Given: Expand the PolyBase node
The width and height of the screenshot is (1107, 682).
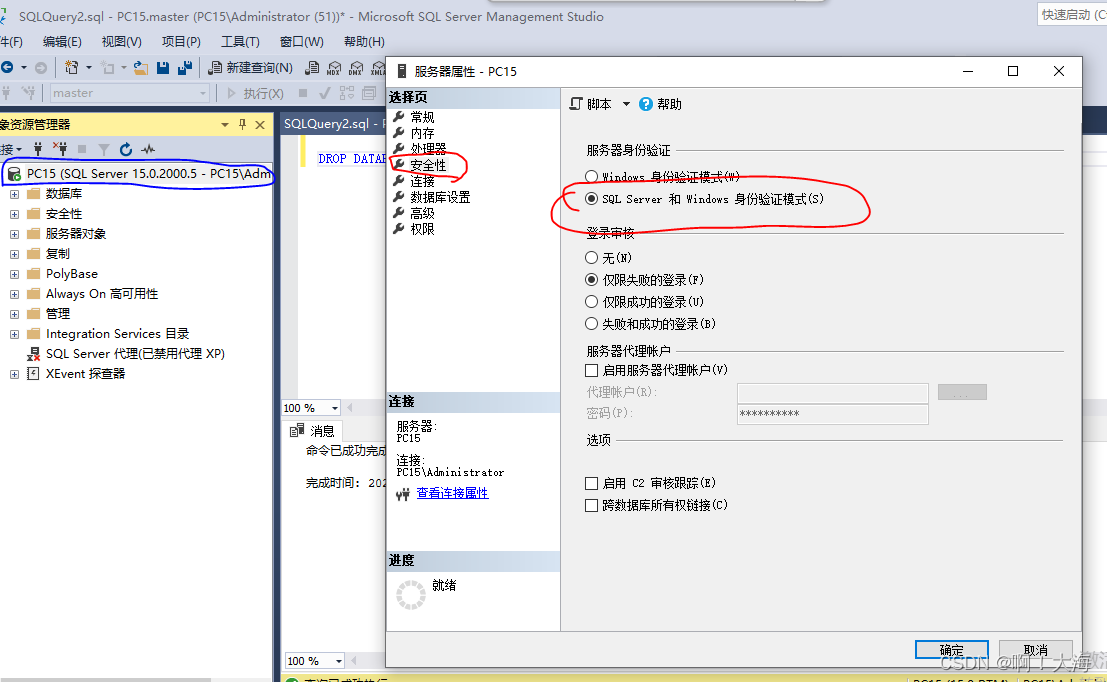Looking at the screenshot, I should tap(14, 274).
